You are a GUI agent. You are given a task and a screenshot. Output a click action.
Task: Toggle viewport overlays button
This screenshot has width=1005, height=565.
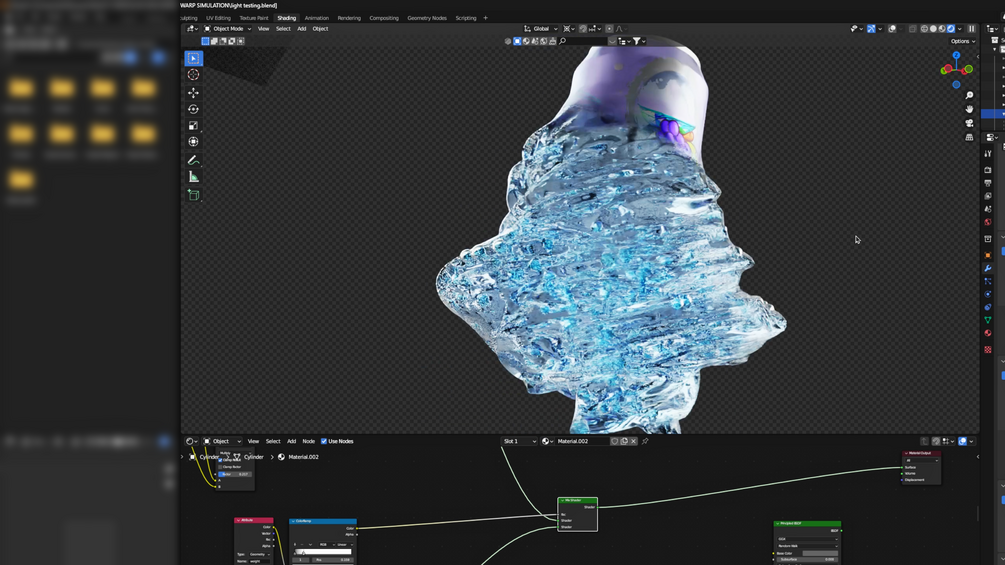coord(892,29)
